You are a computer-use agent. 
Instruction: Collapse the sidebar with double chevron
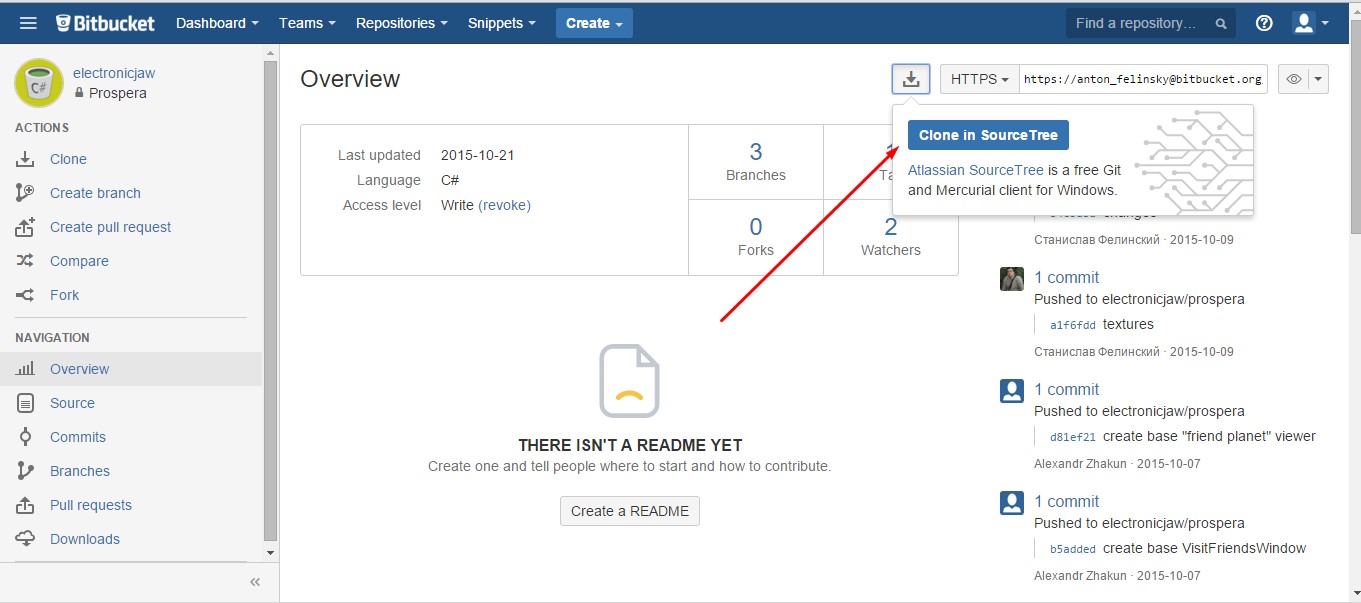[x=255, y=582]
